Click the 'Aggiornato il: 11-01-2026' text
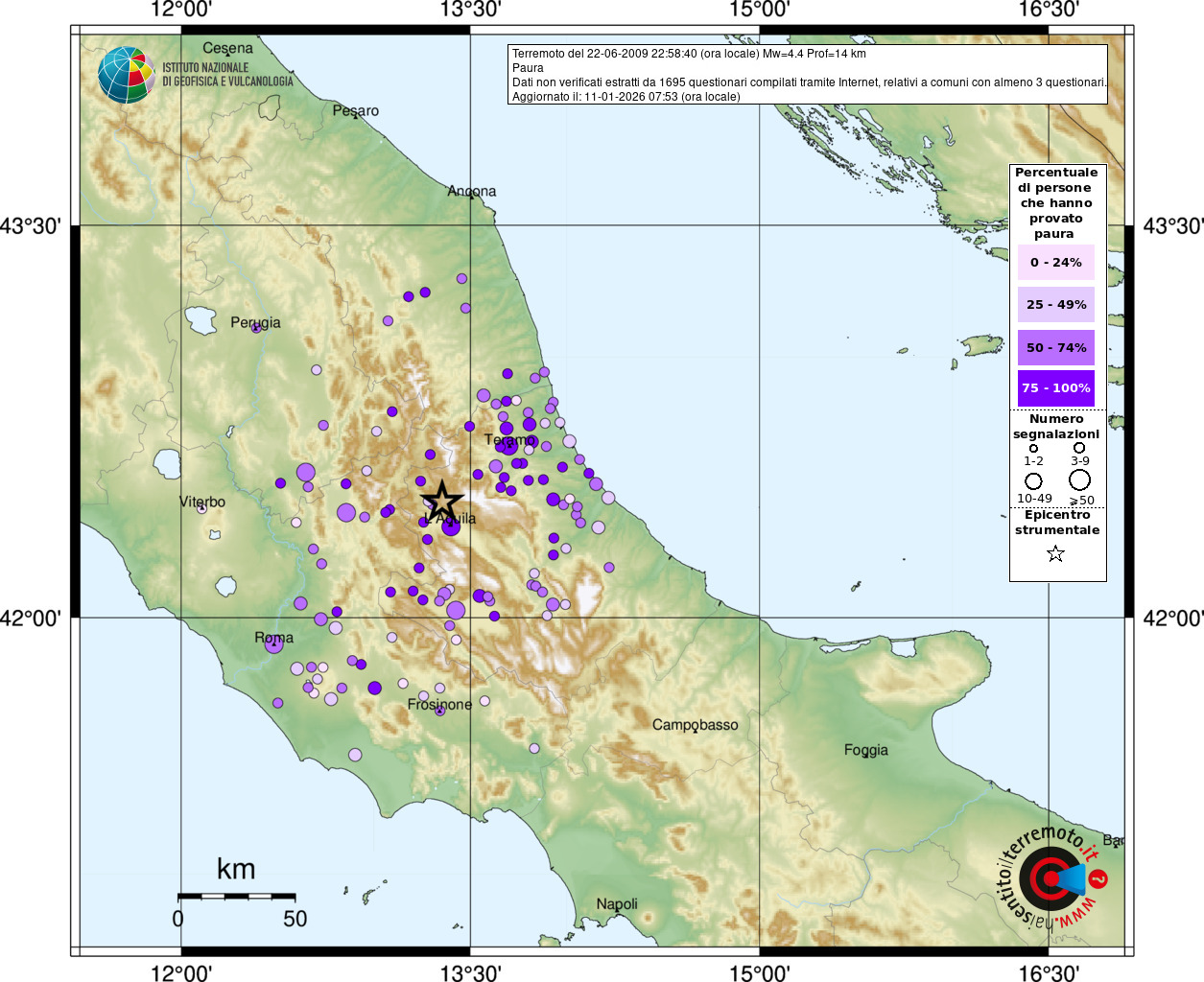Screen dimensions: 1204x982 click(x=626, y=97)
